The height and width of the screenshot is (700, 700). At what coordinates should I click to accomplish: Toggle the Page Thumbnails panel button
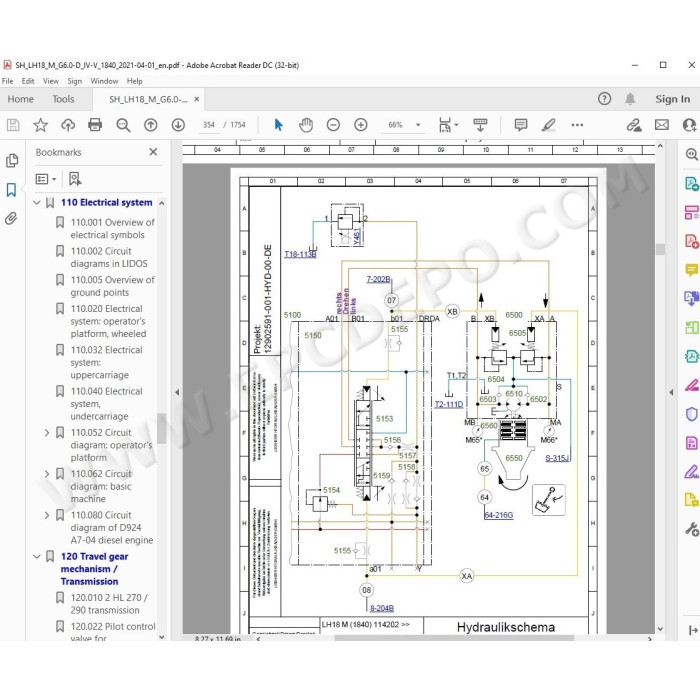[x=12, y=161]
